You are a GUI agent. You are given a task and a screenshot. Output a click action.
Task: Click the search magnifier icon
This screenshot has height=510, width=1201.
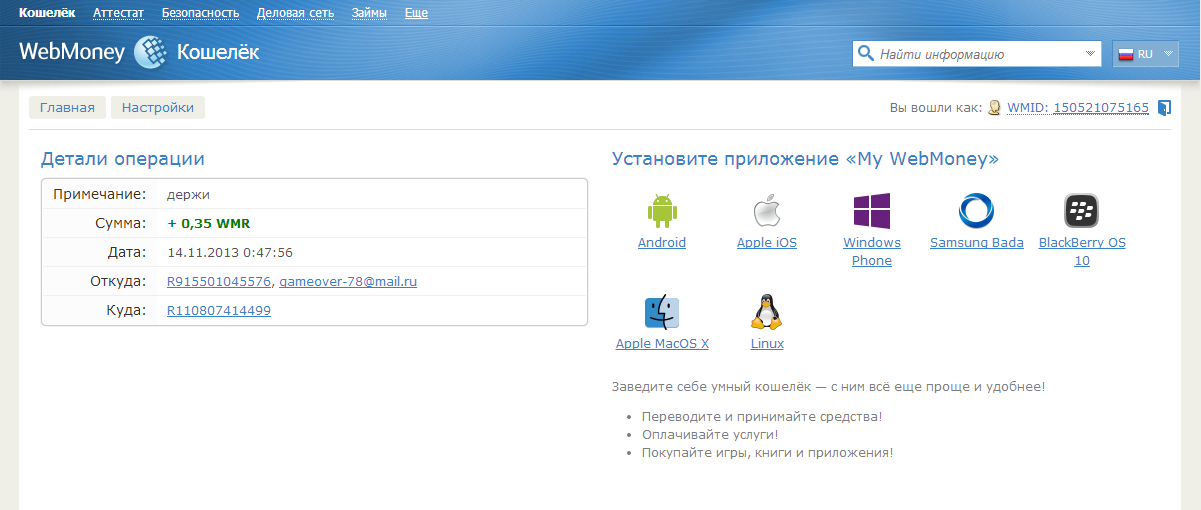click(x=864, y=54)
